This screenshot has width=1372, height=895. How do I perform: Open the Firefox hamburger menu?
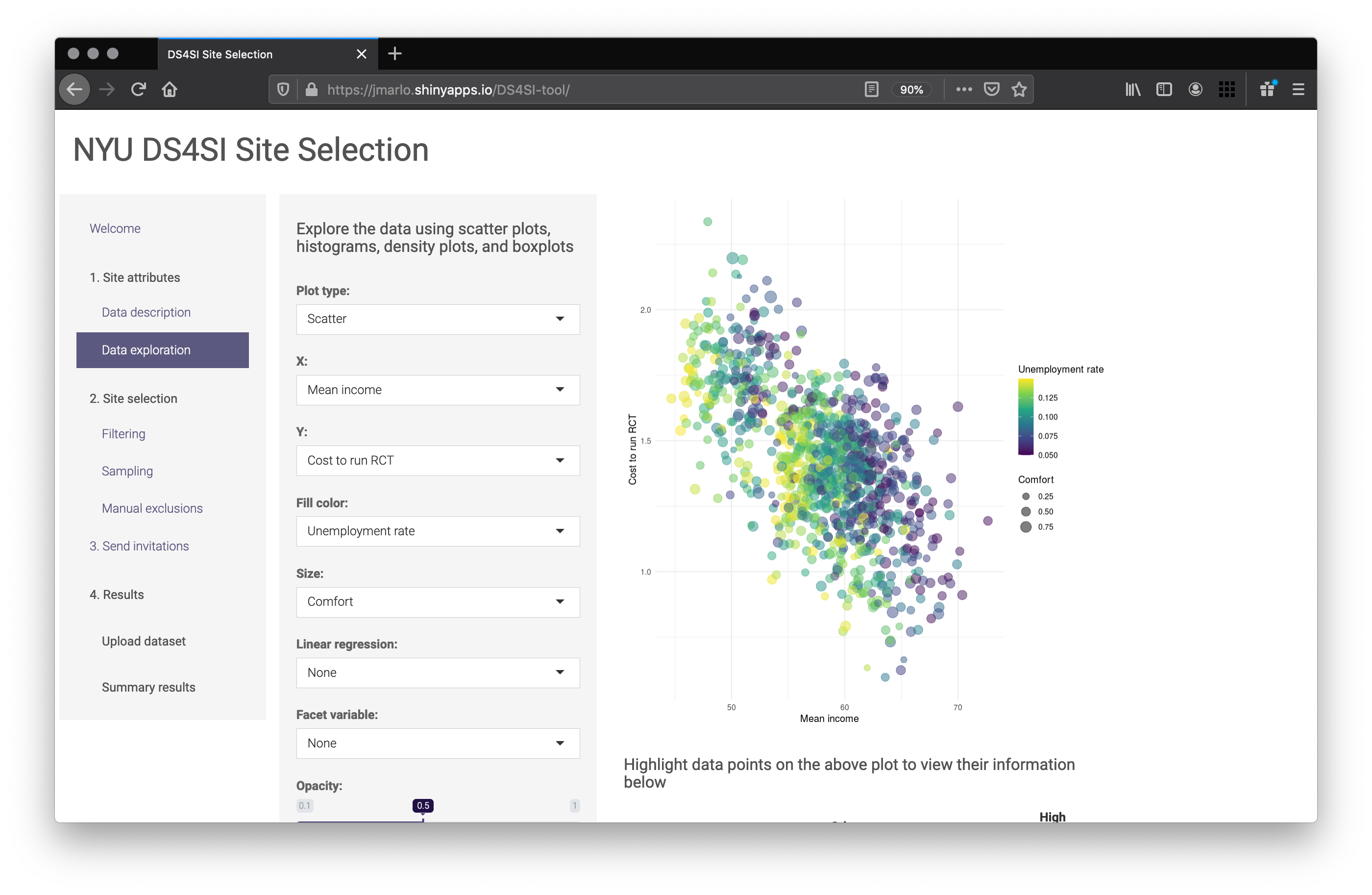(x=1298, y=89)
